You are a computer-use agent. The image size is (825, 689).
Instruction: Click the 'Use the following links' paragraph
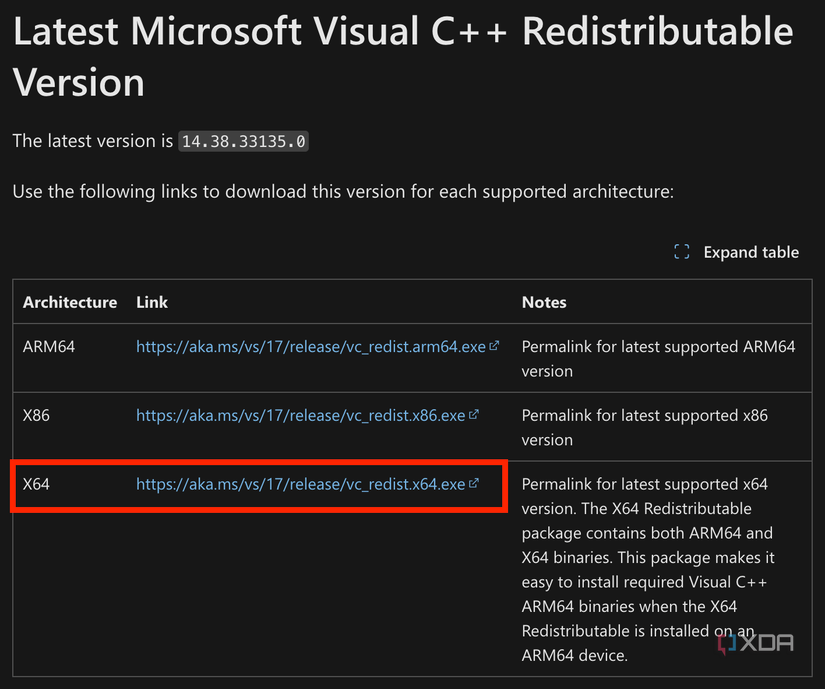(x=343, y=192)
